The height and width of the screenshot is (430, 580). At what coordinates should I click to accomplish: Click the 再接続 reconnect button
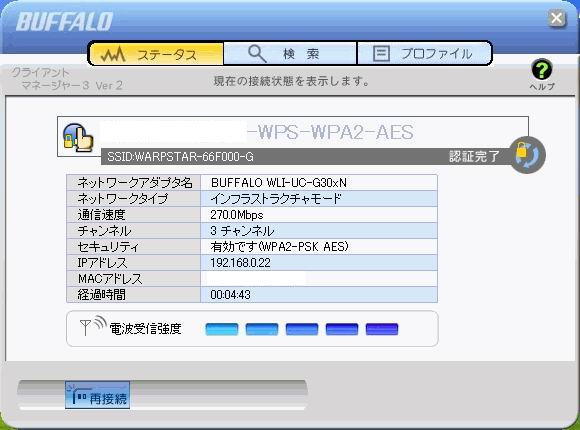click(x=98, y=395)
